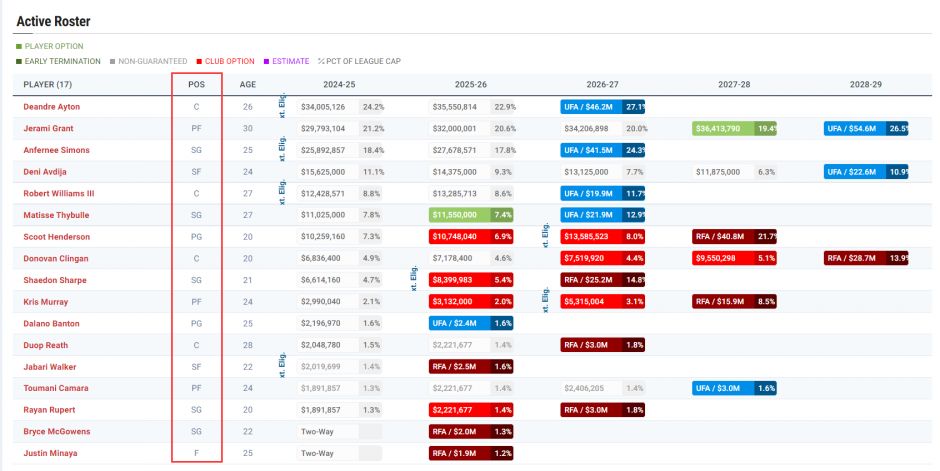
Task: Click Camara's UFA / $3.0M cell
Action: tap(734, 388)
